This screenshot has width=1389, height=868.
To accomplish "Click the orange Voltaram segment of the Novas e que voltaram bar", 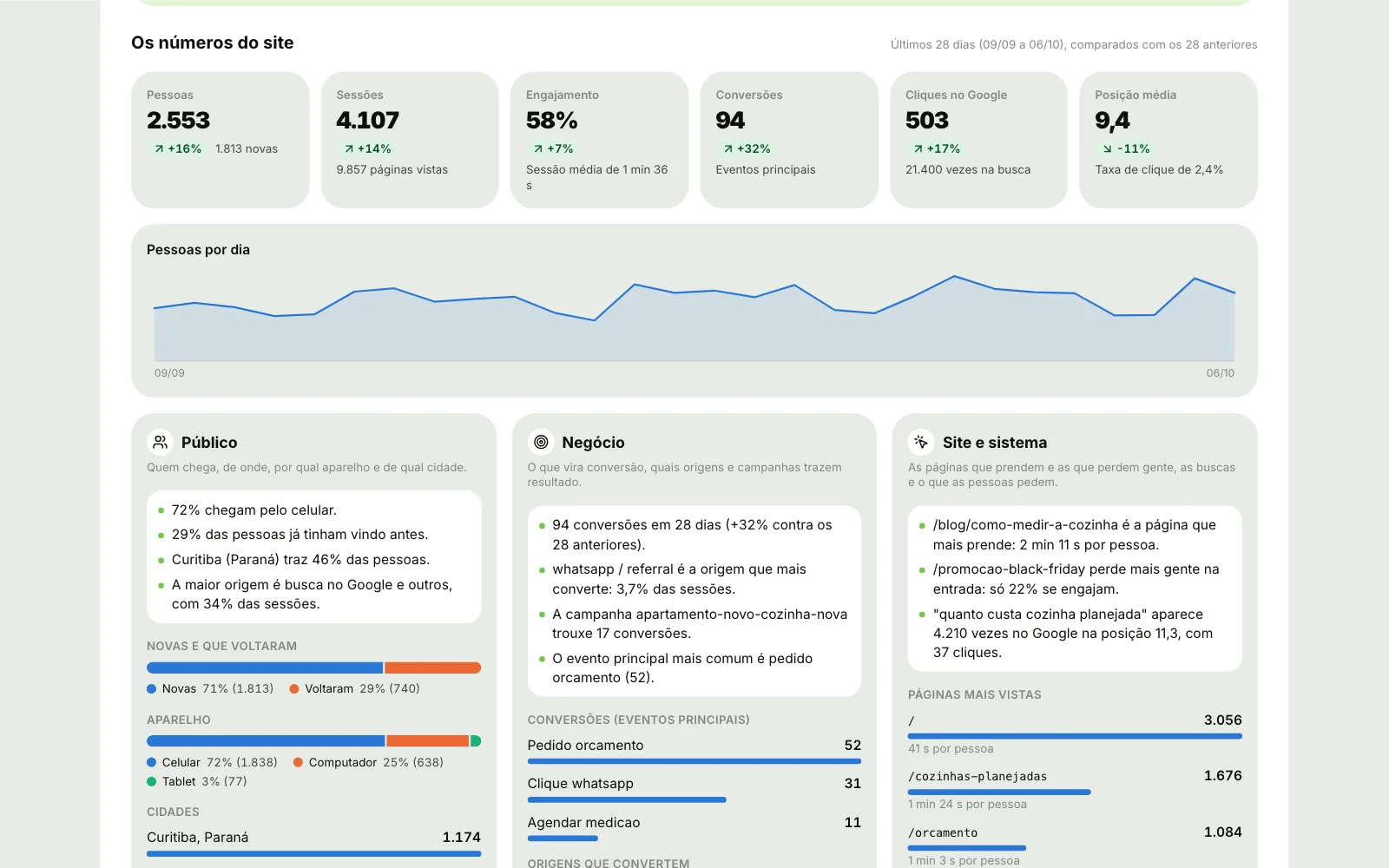I will click(432, 668).
